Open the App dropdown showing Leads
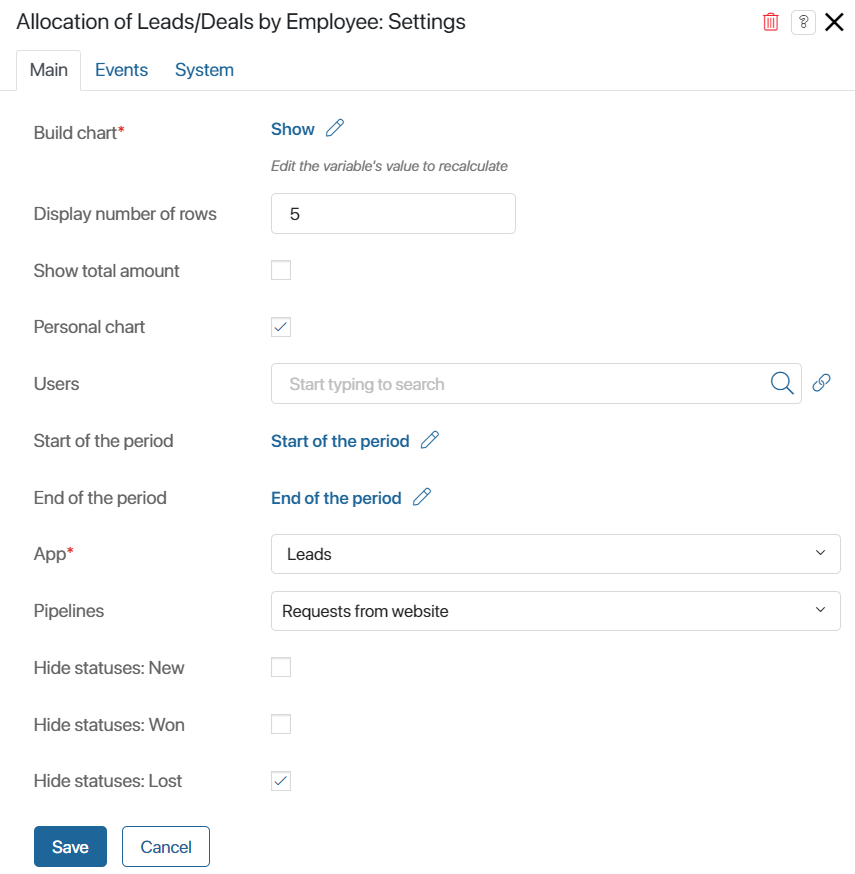This screenshot has height=874, width=855. point(556,554)
